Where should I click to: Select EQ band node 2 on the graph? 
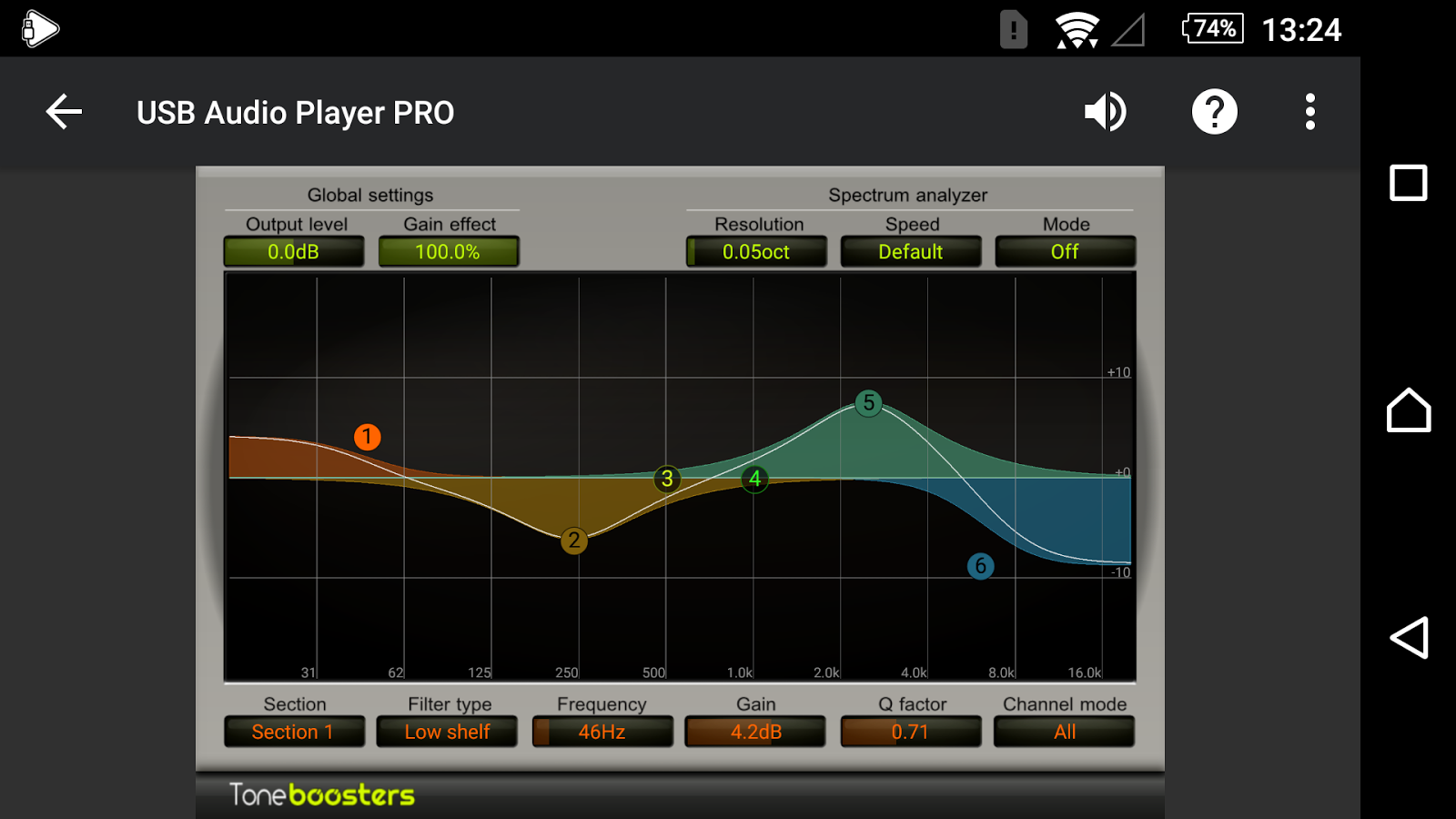tap(573, 541)
